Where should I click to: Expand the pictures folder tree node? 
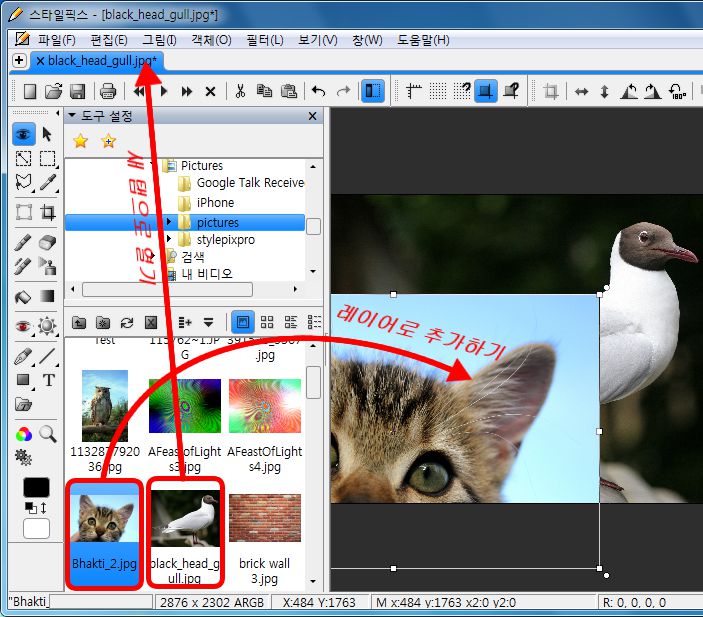click(169, 222)
